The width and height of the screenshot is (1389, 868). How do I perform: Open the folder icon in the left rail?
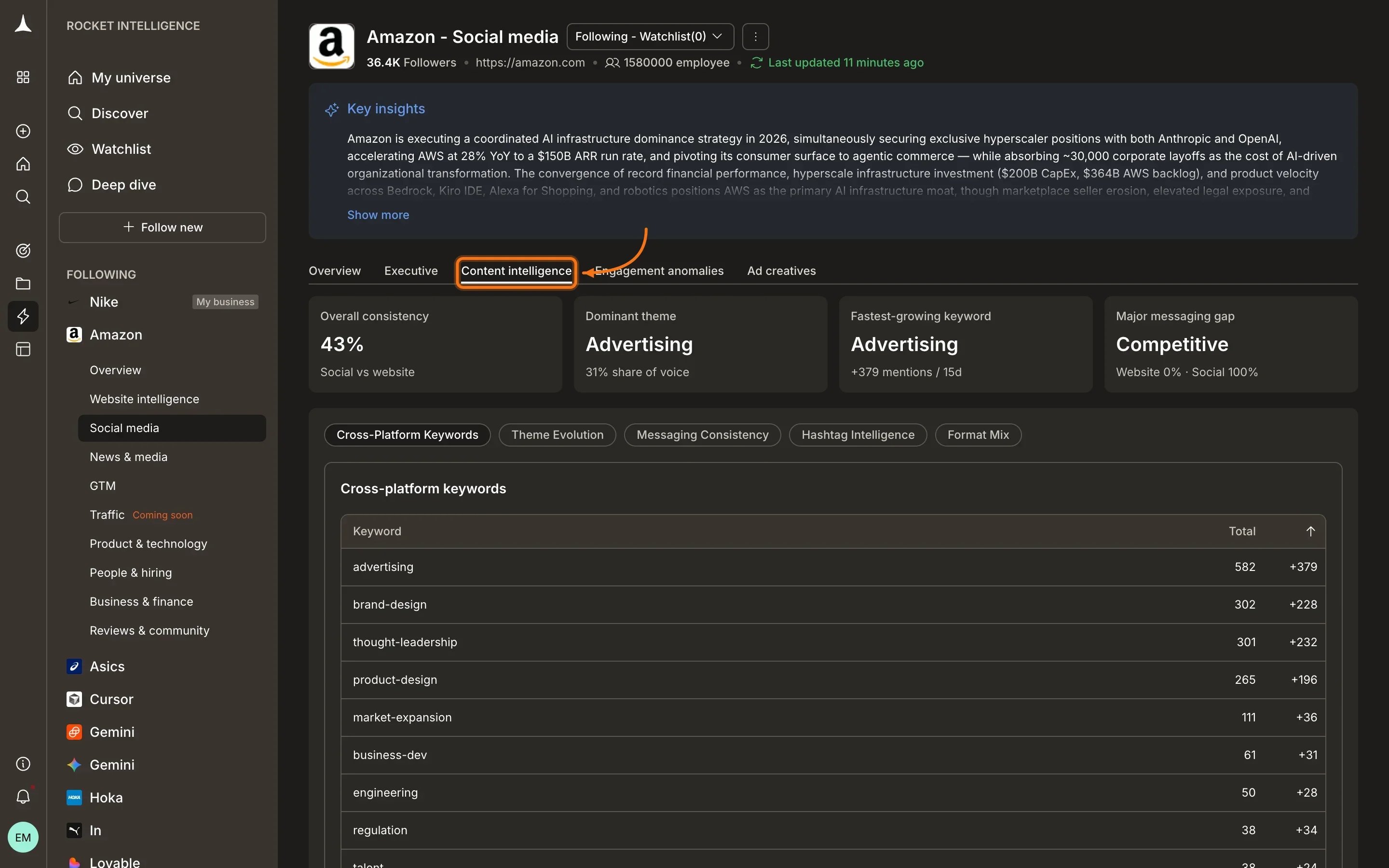(x=23, y=284)
